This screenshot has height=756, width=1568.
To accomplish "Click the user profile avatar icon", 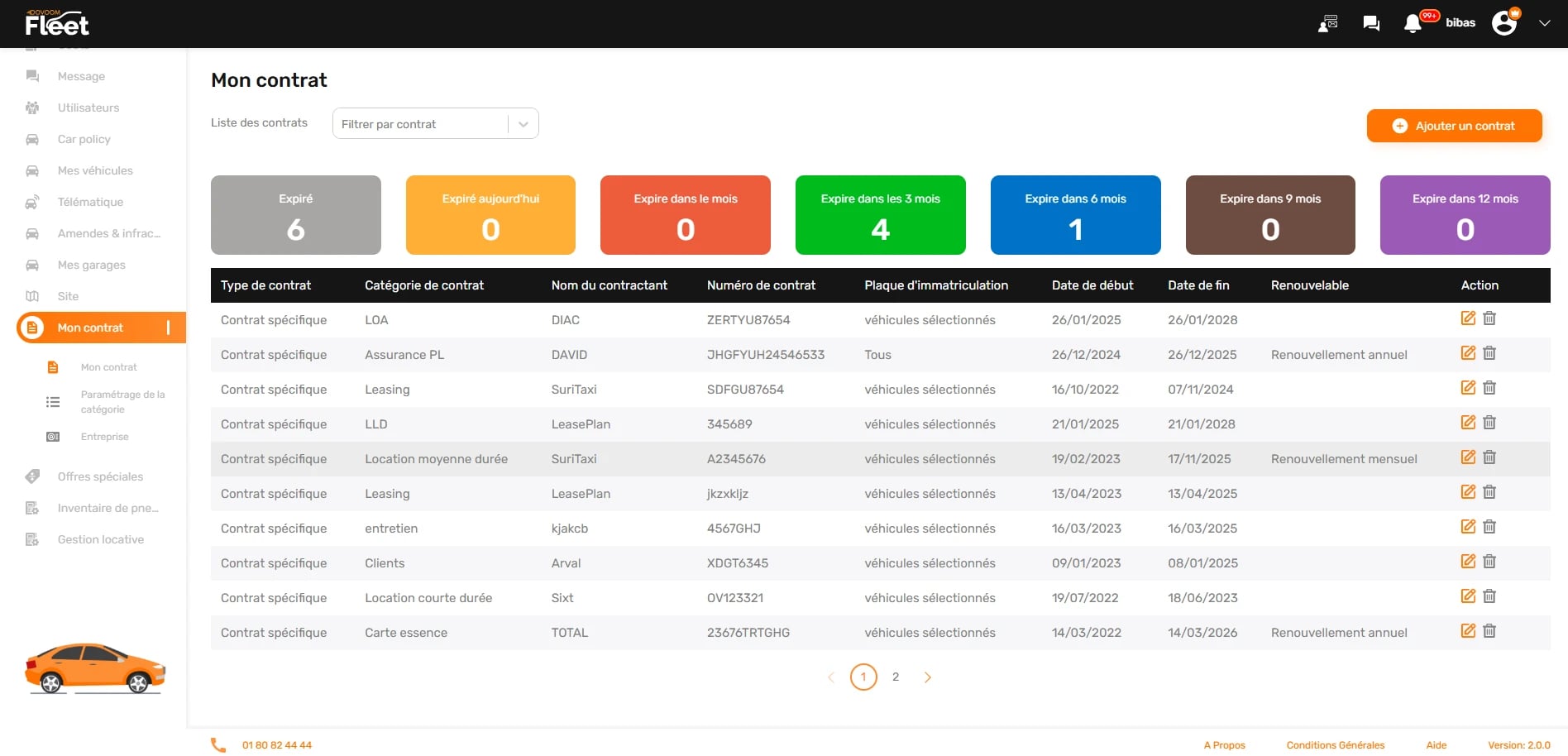I will pos(1504,23).
